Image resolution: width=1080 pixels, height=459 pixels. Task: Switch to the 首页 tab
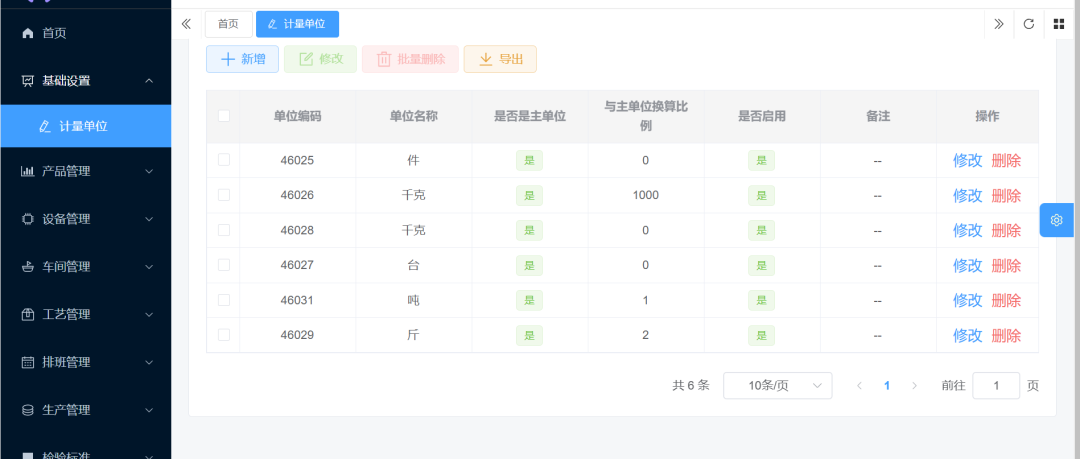click(x=228, y=24)
